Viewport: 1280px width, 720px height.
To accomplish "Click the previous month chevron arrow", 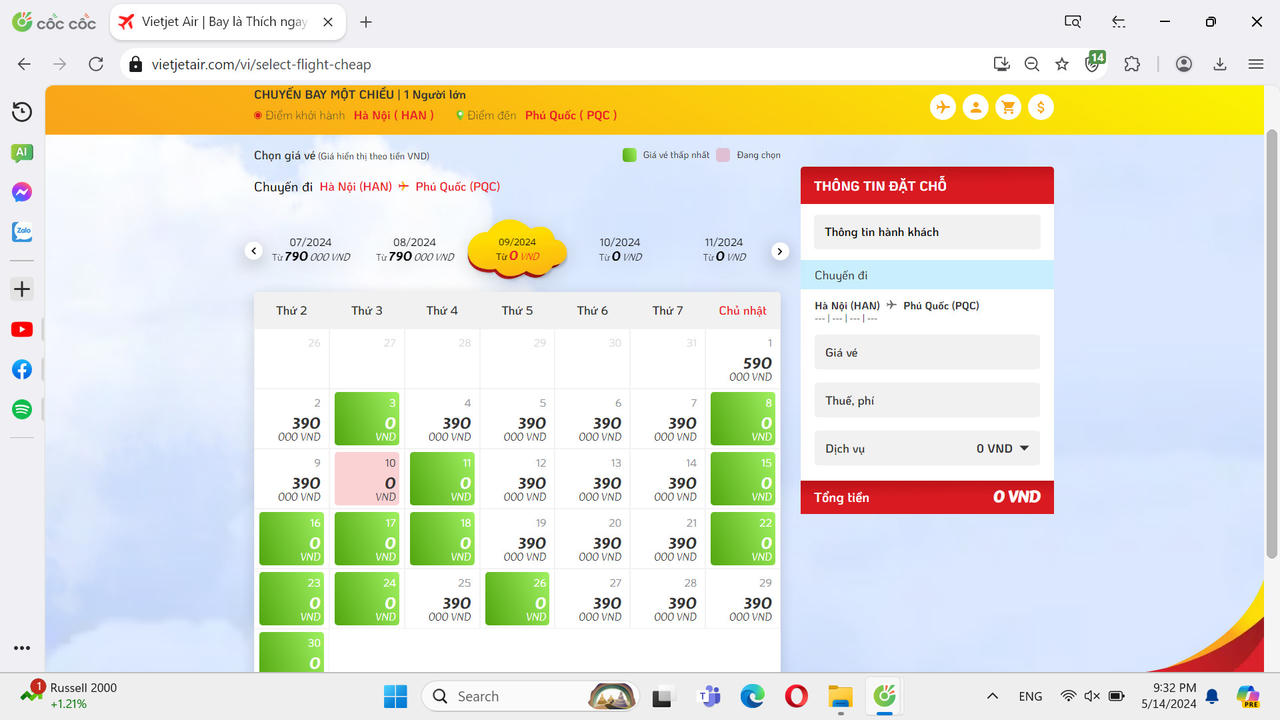I will [x=254, y=251].
